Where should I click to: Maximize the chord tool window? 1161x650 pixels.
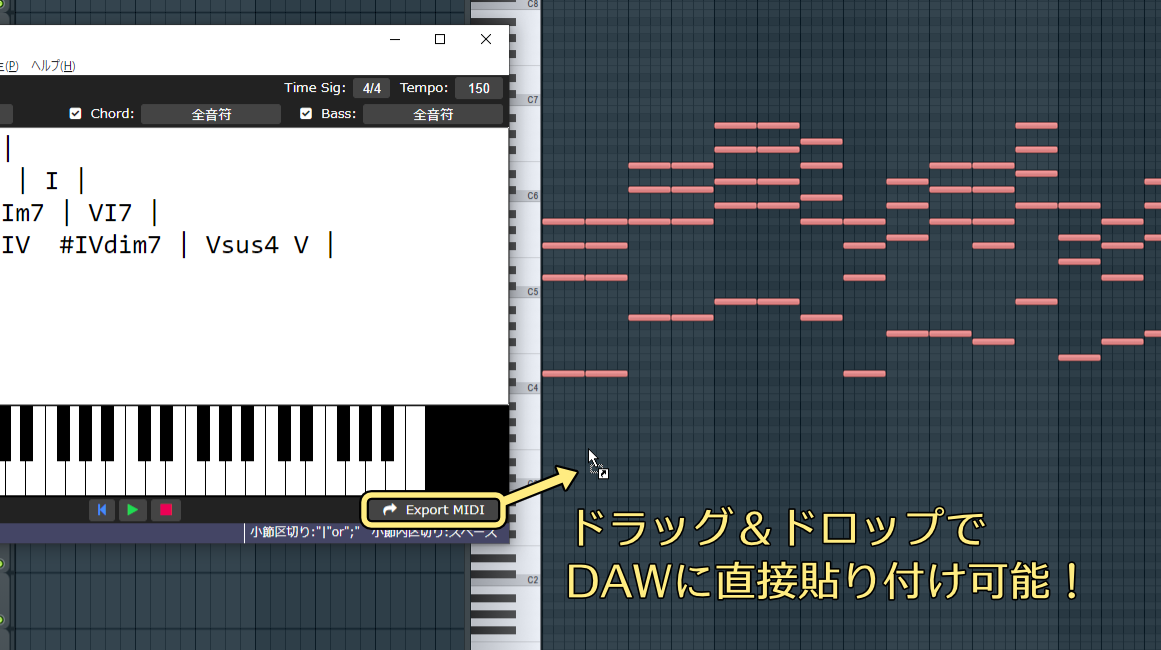pyautogui.click(x=440, y=39)
